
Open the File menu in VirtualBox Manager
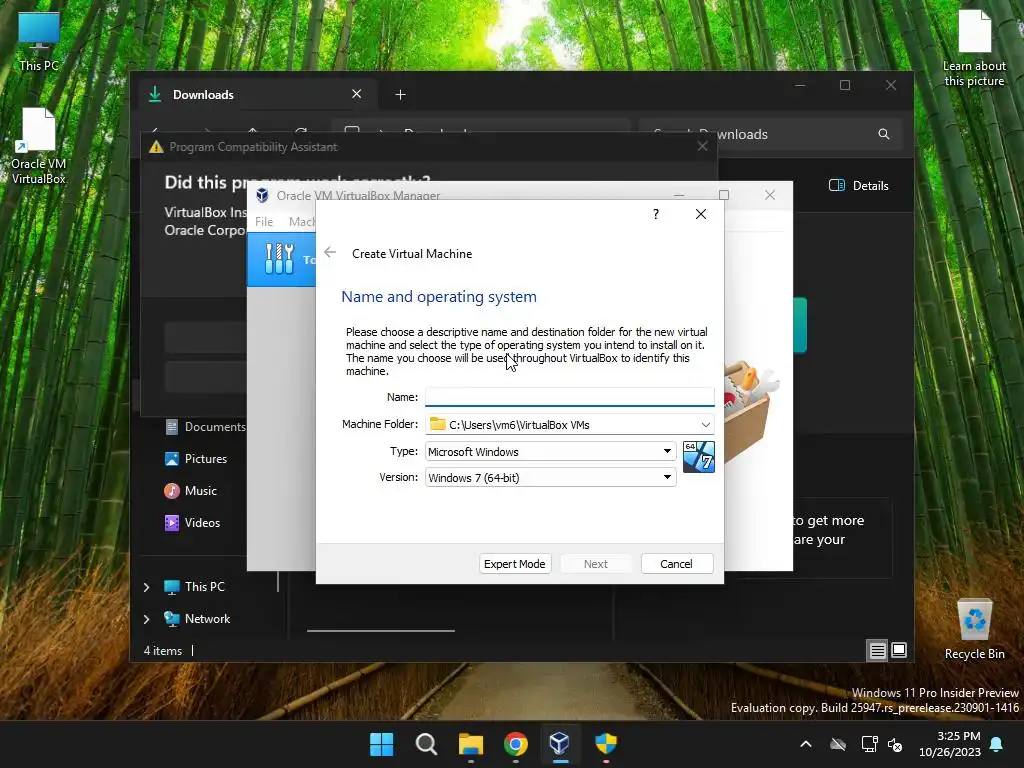coord(264,221)
